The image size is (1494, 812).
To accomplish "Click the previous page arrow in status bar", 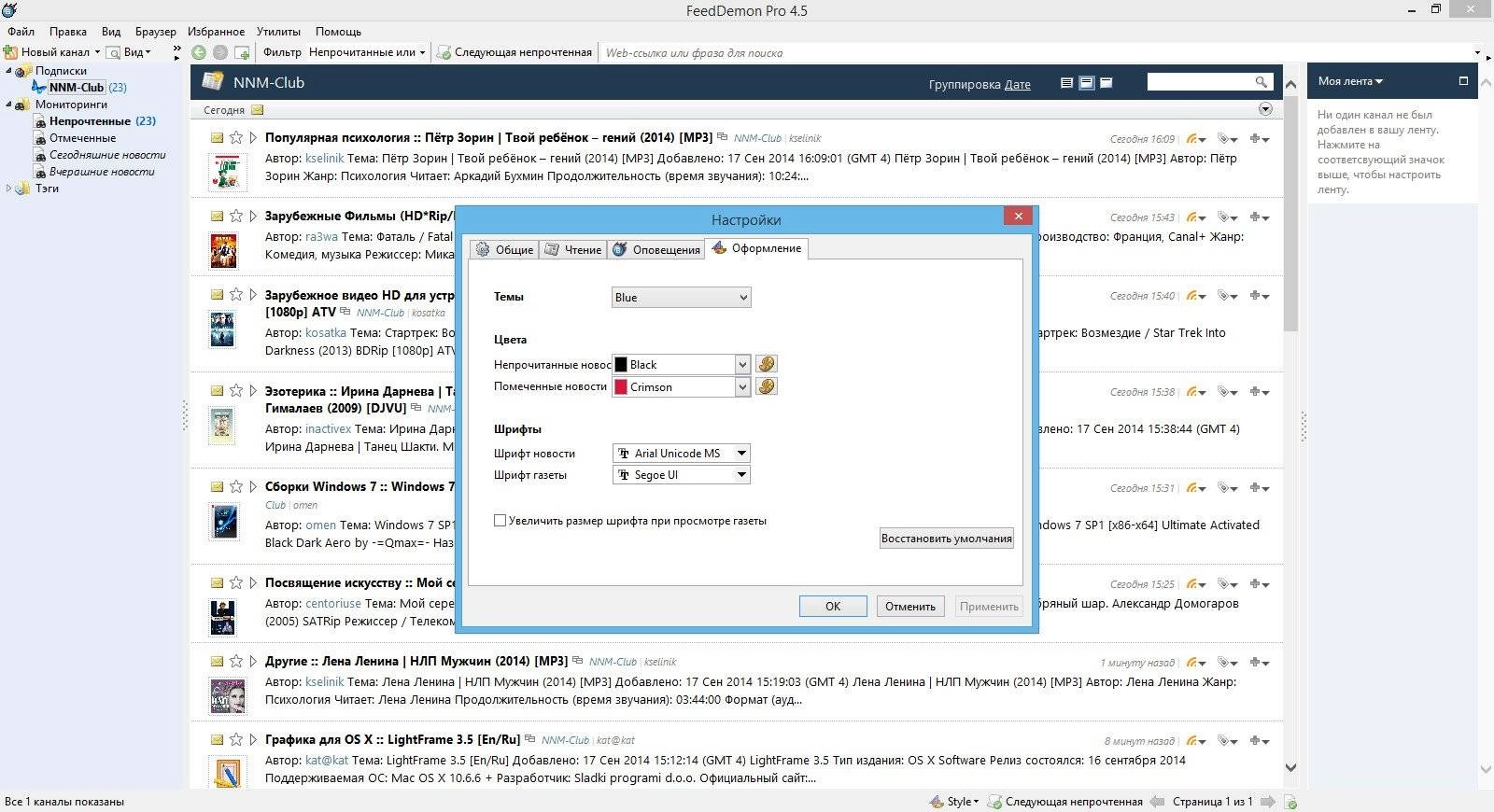I will click(1157, 802).
